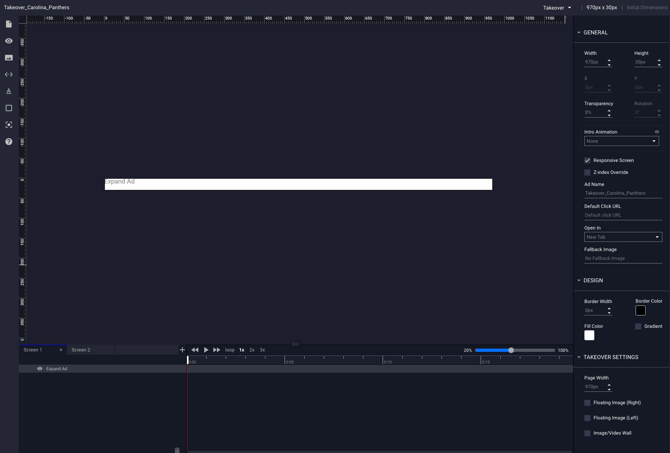Select the rectangle shape tool
Image resolution: width=670 pixels, height=453 pixels.
click(x=9, y=108)
